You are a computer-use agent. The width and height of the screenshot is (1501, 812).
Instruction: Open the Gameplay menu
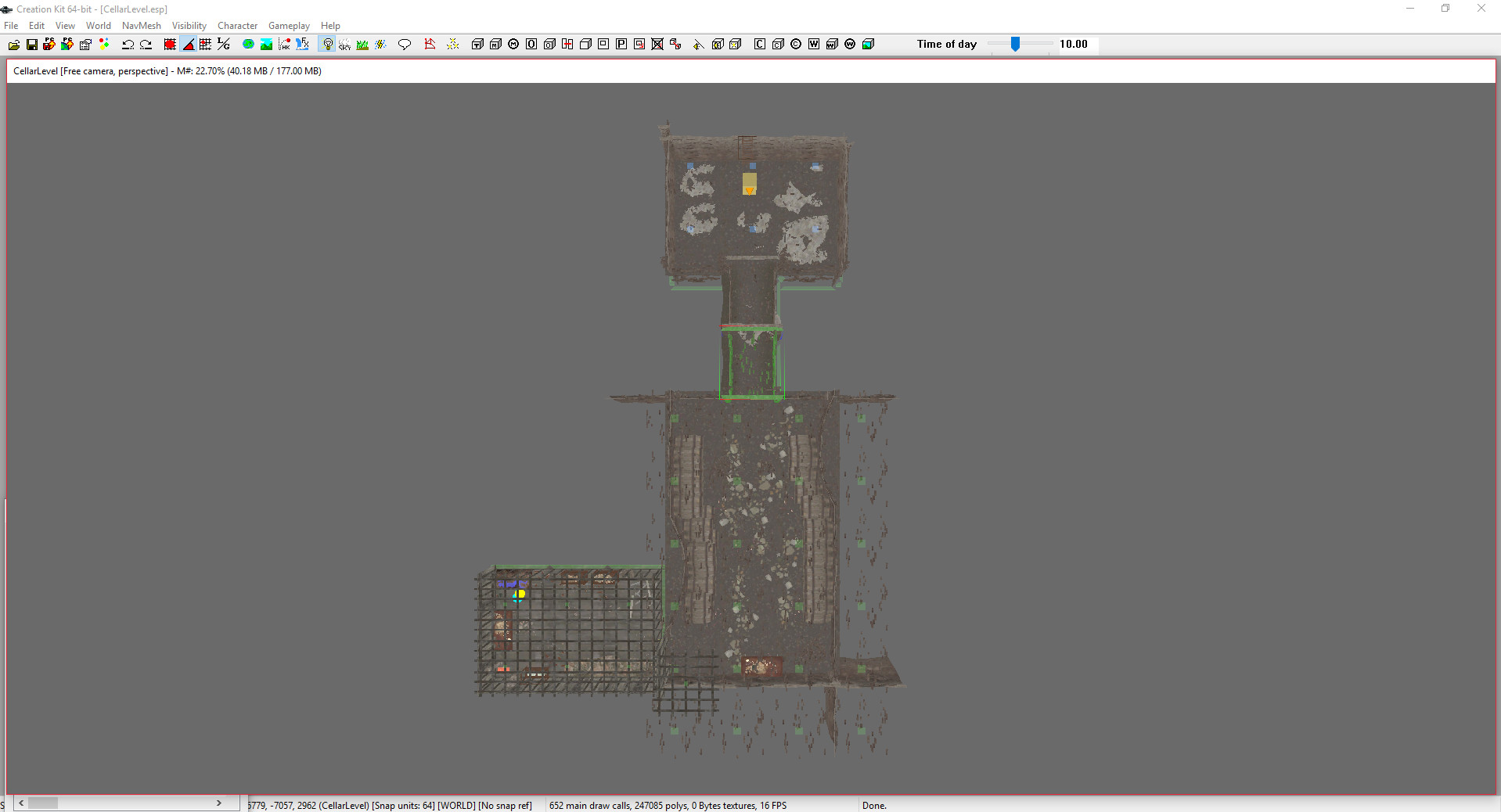(x=289, y=26)
